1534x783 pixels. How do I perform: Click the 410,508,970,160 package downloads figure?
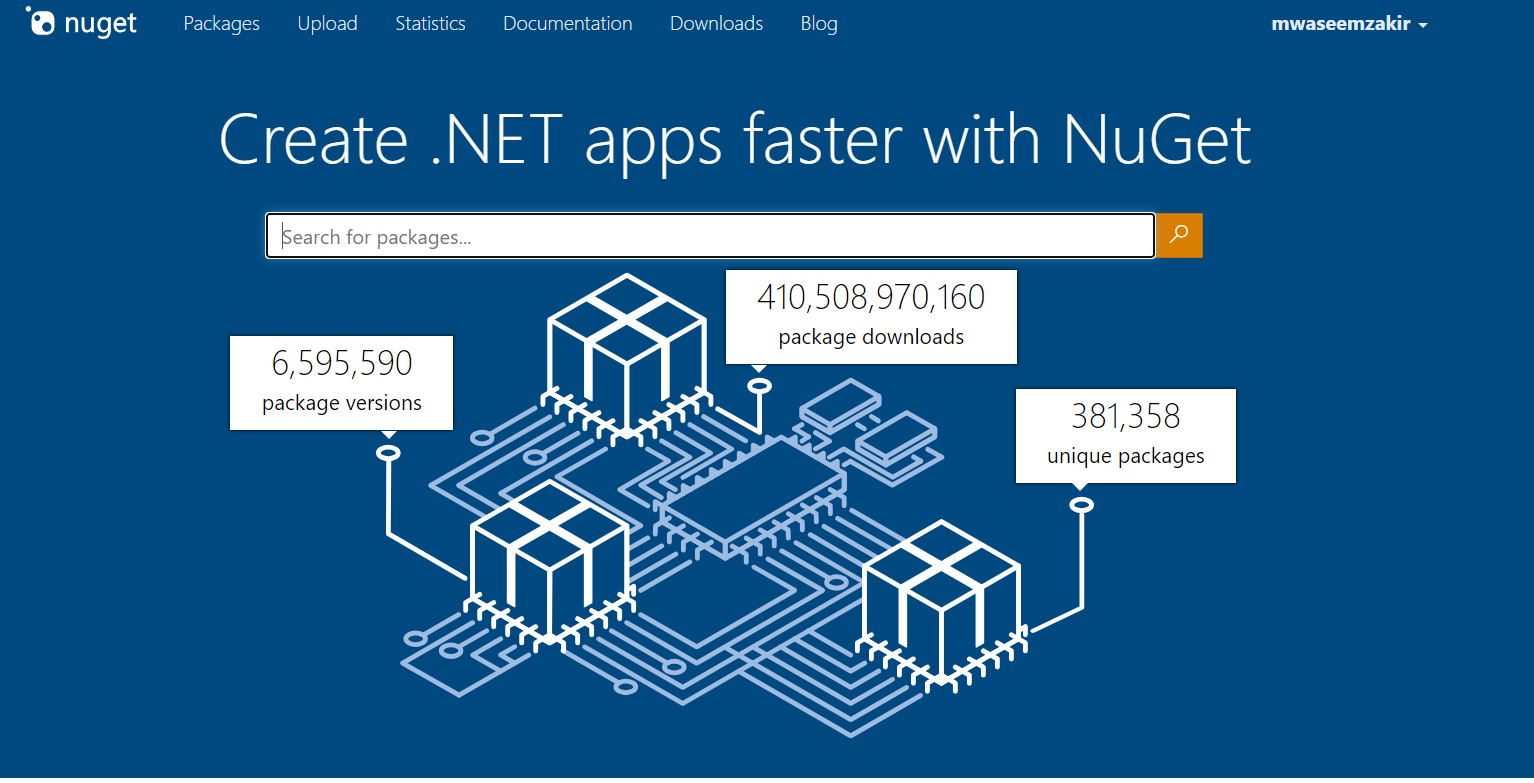[871, 297]
